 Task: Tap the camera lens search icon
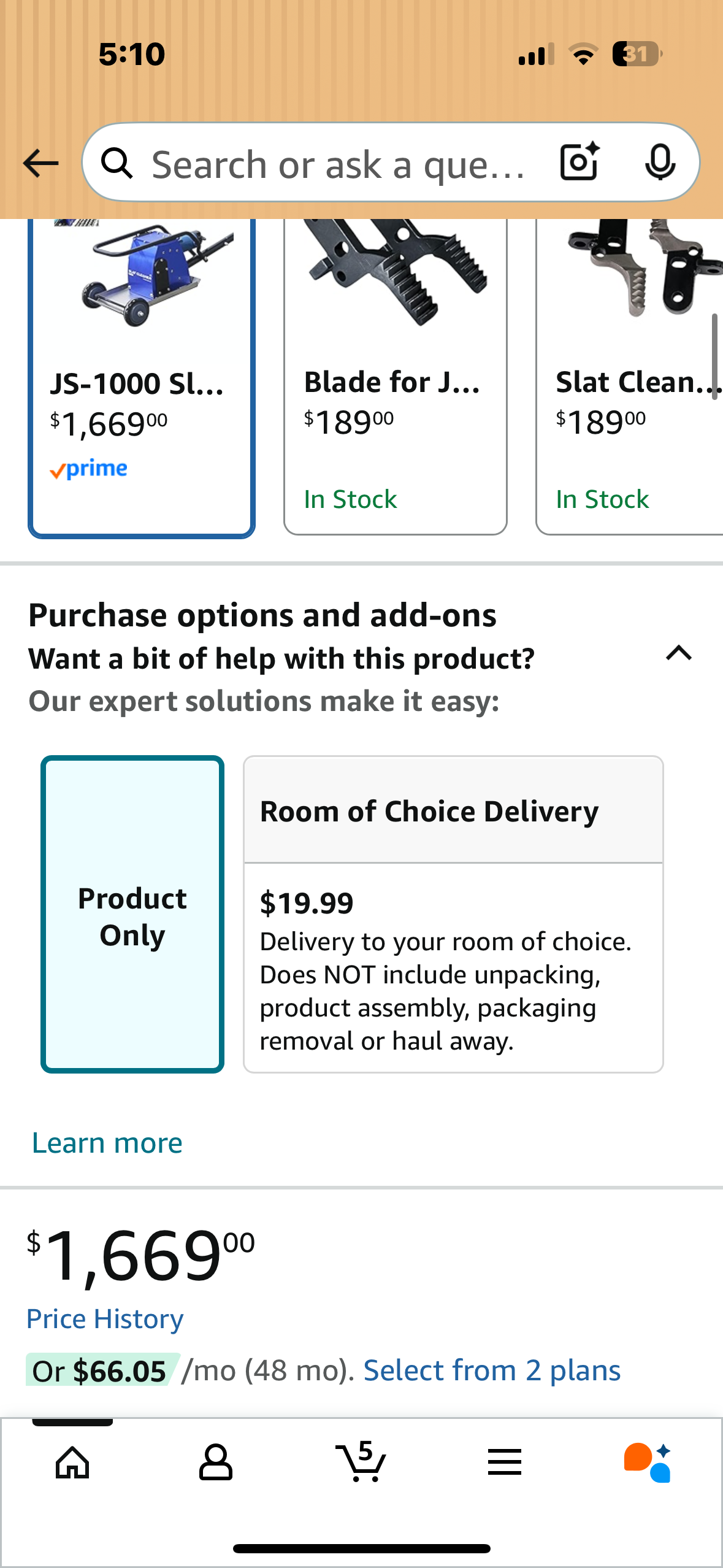tap(579, 163)
